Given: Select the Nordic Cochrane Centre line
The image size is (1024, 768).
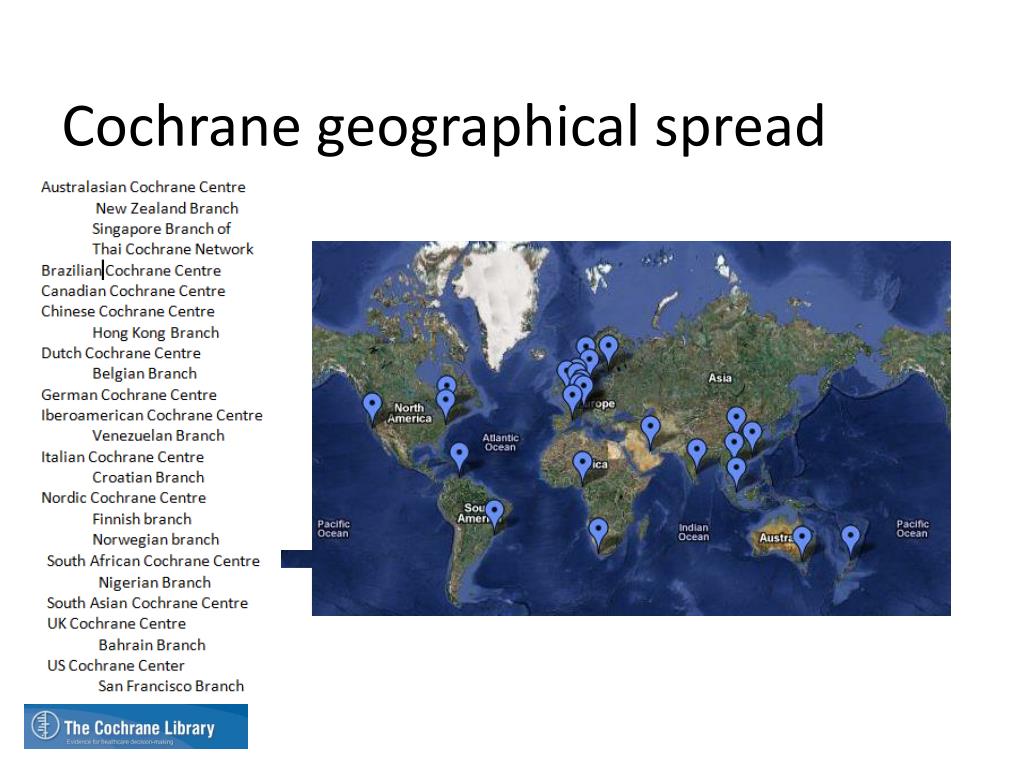Looking at the screenshot, I should (123, 498).
